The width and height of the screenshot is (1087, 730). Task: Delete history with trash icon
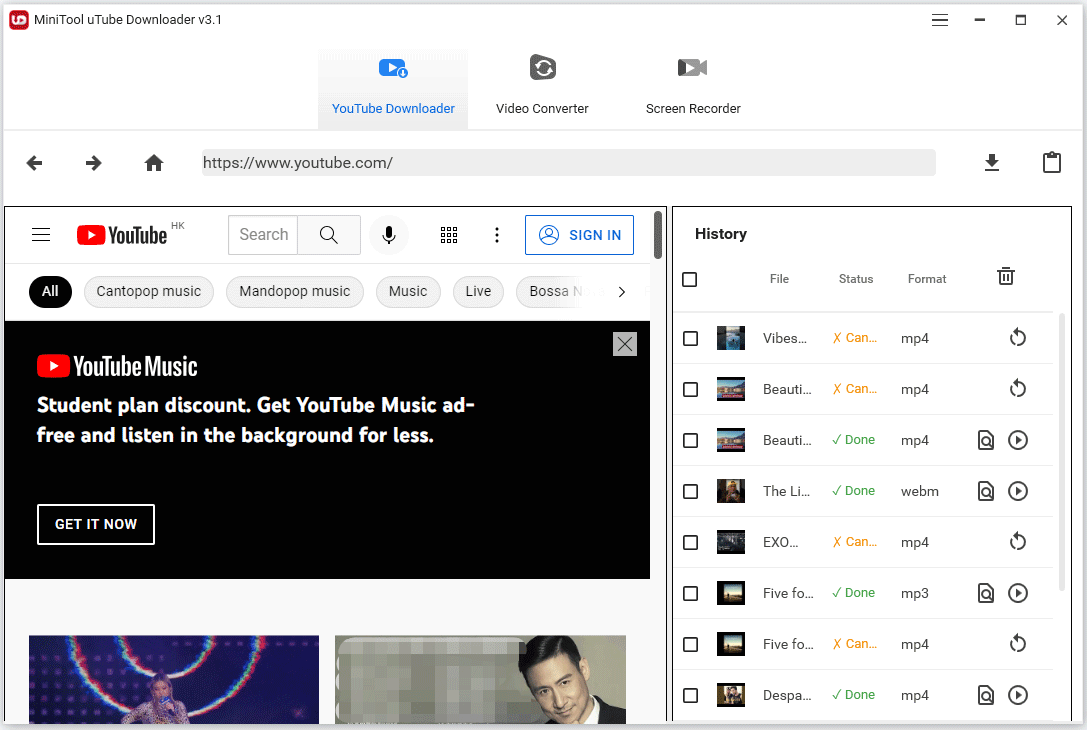[x=1006, y=276]
